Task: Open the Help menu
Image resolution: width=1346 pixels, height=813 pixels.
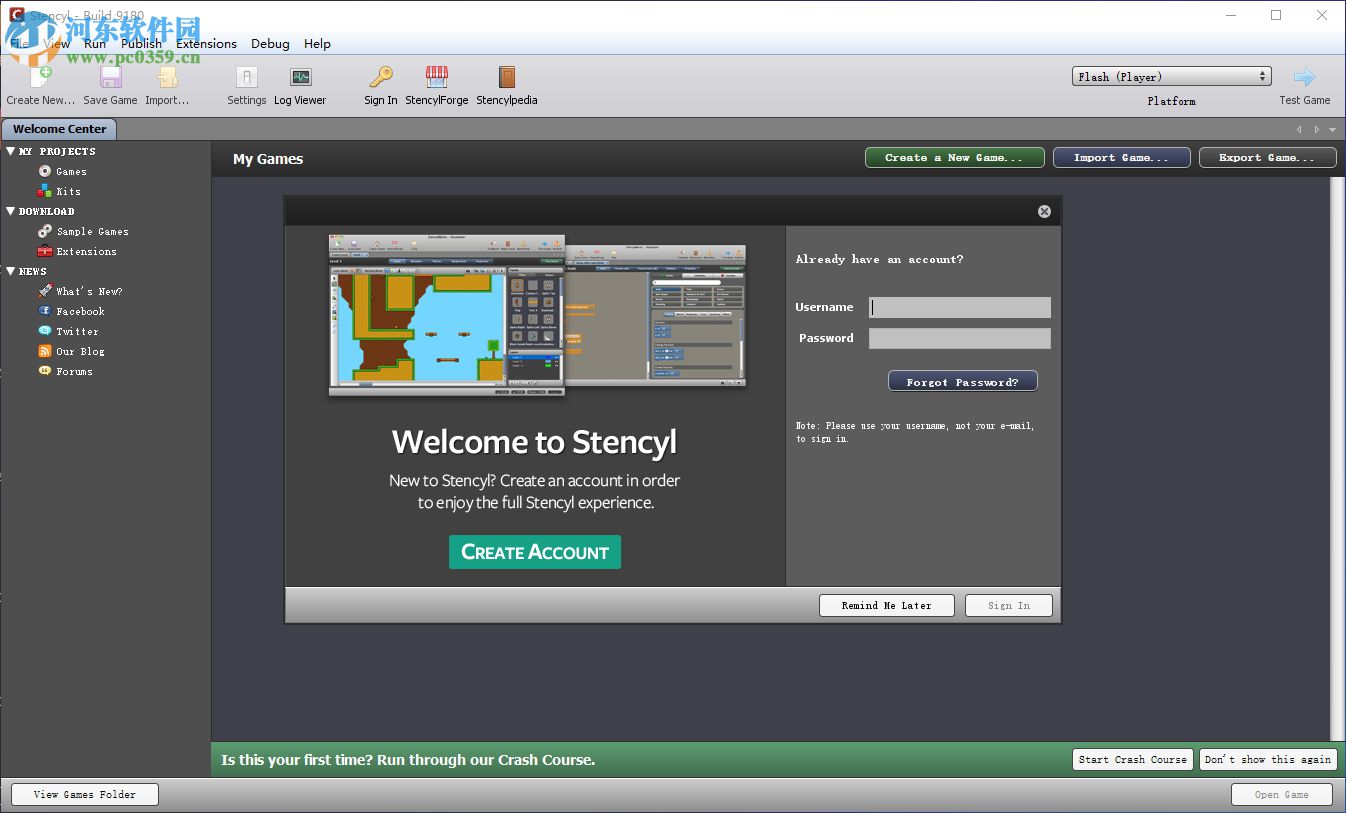Action: (x=317, y=44)
